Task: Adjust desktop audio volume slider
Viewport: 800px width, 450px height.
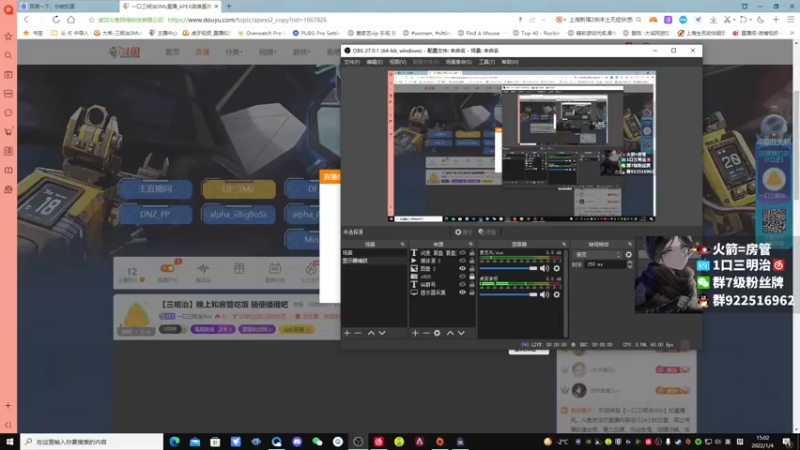Action: (x=508, y=294)
